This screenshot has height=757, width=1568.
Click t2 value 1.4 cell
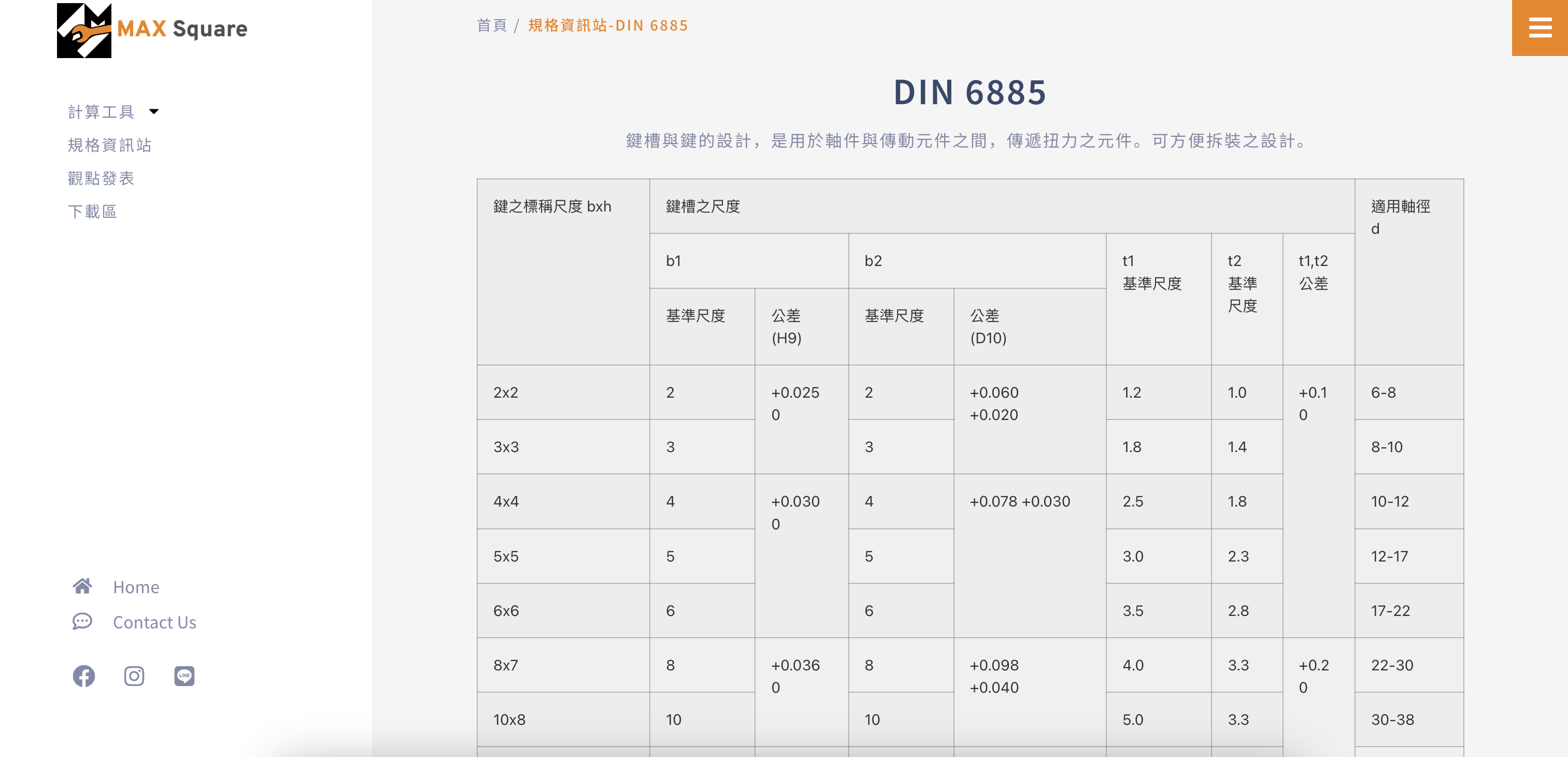click(x=1247, y=446)
